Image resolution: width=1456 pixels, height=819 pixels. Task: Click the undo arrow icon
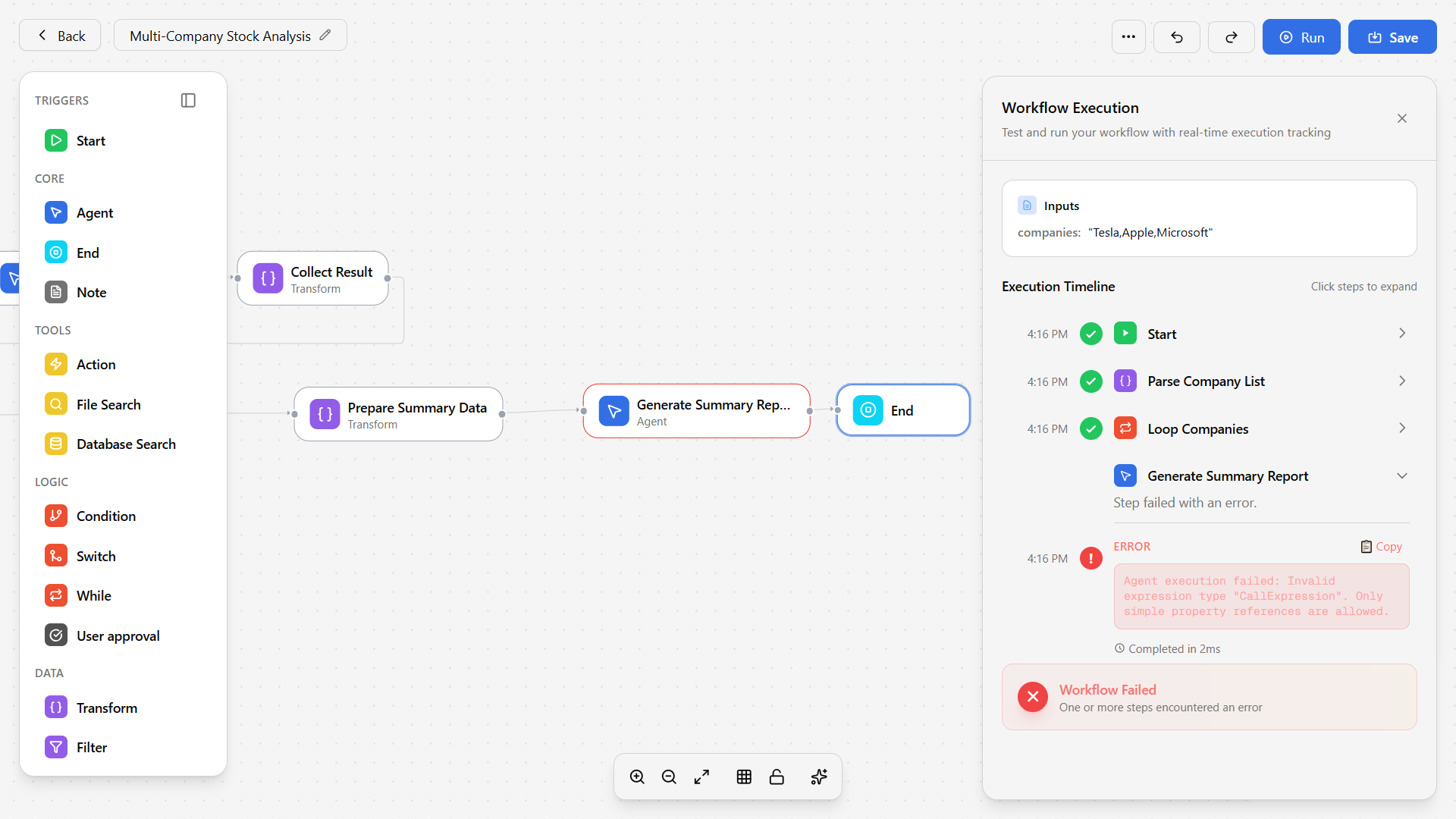(1176, 37)
